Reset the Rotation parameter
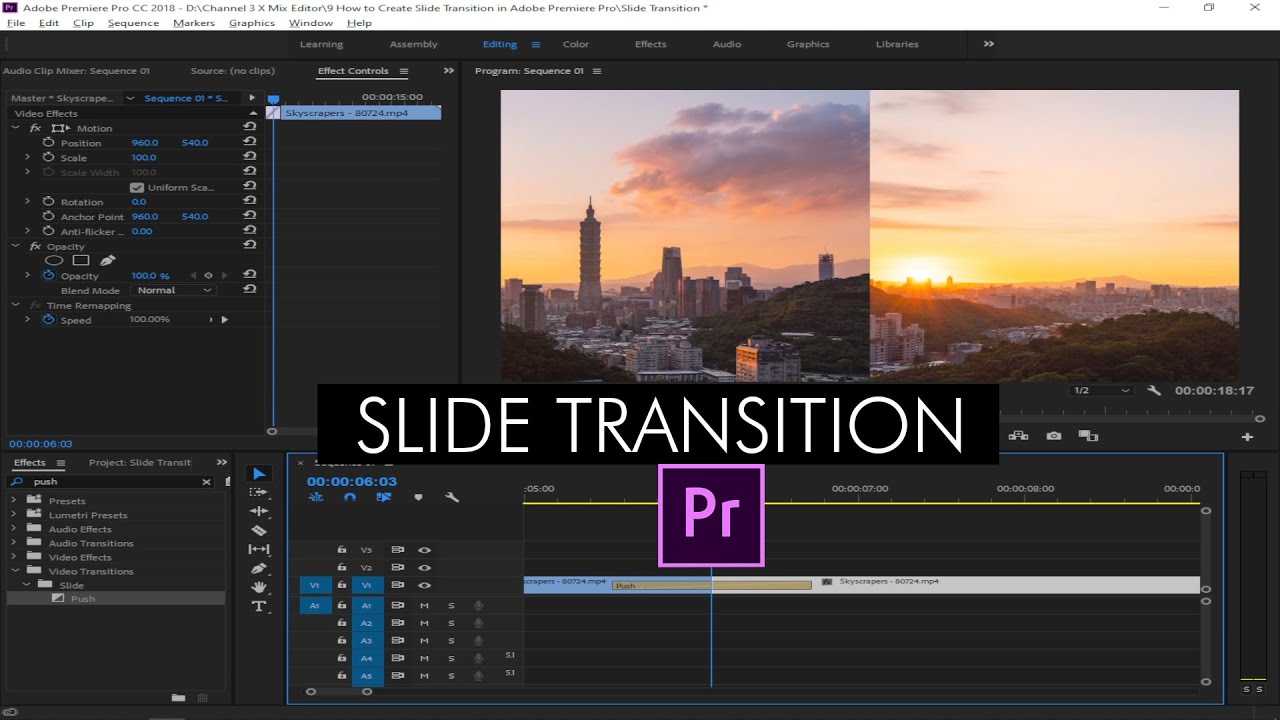 250,201
